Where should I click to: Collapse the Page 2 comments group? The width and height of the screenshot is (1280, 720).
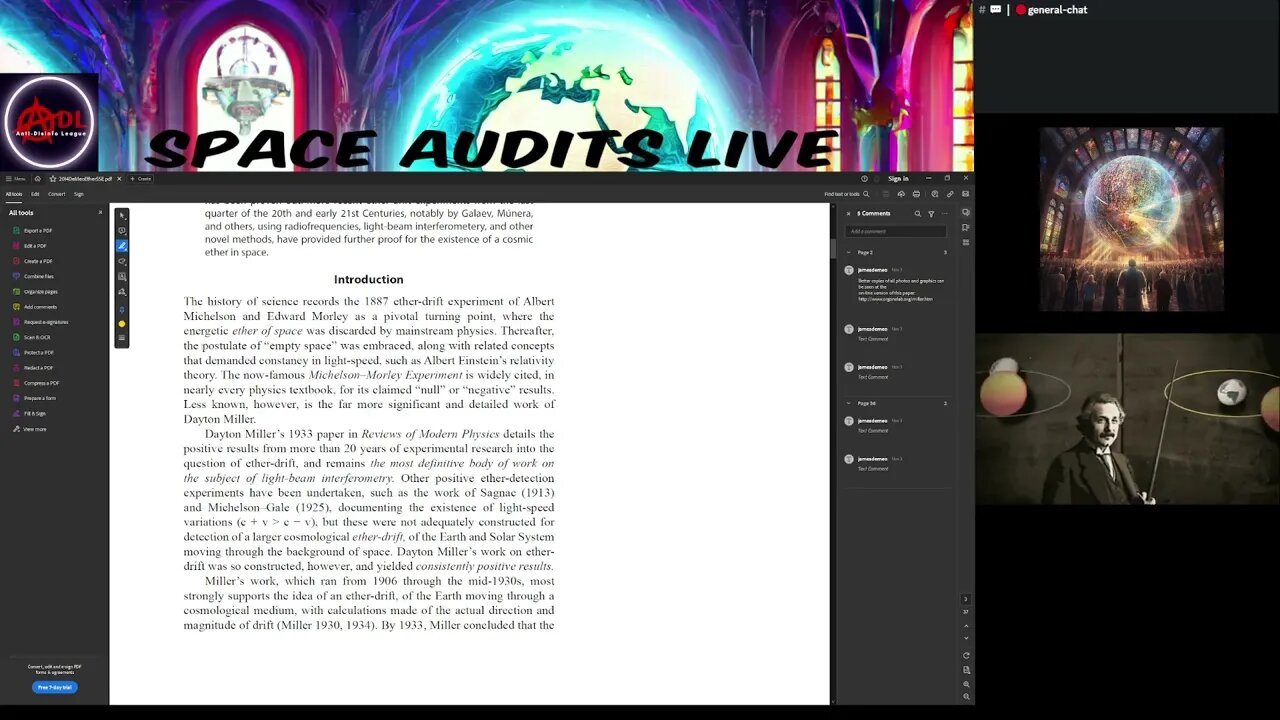pyautogui.click(x=849, y=252)
